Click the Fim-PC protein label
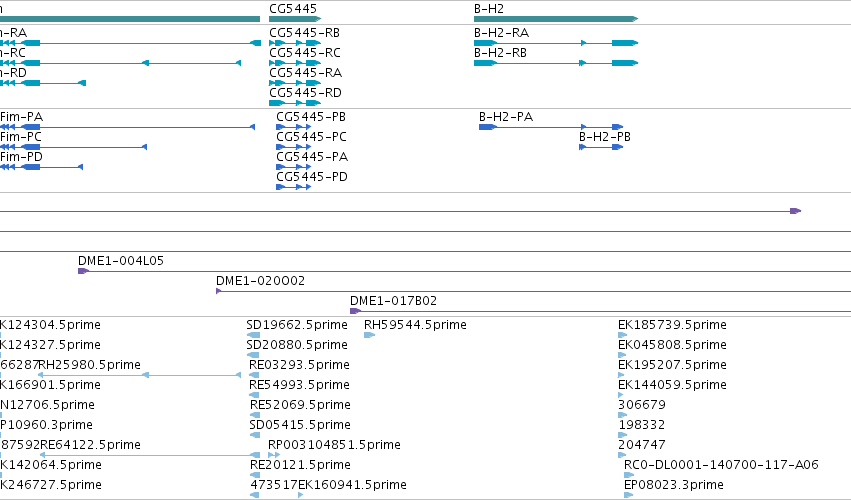 21,137
